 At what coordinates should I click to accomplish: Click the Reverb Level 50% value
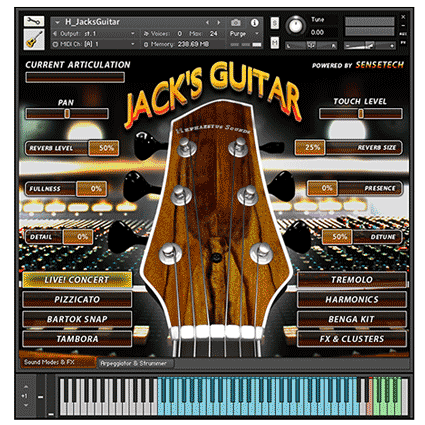point(104,148)
